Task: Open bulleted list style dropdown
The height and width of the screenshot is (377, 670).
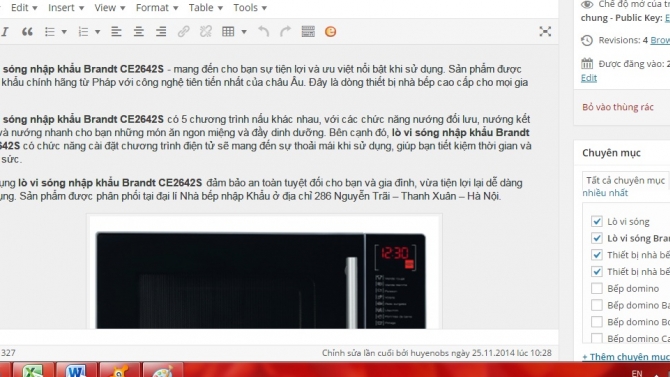Action: point(64,32)
